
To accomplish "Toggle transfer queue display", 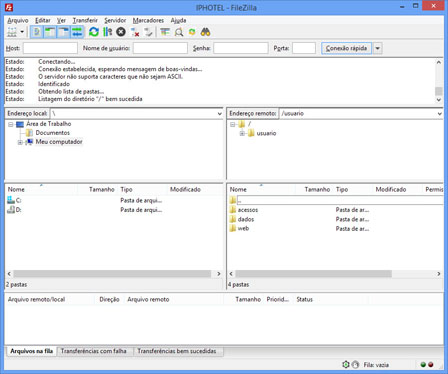I will point(77,32).
